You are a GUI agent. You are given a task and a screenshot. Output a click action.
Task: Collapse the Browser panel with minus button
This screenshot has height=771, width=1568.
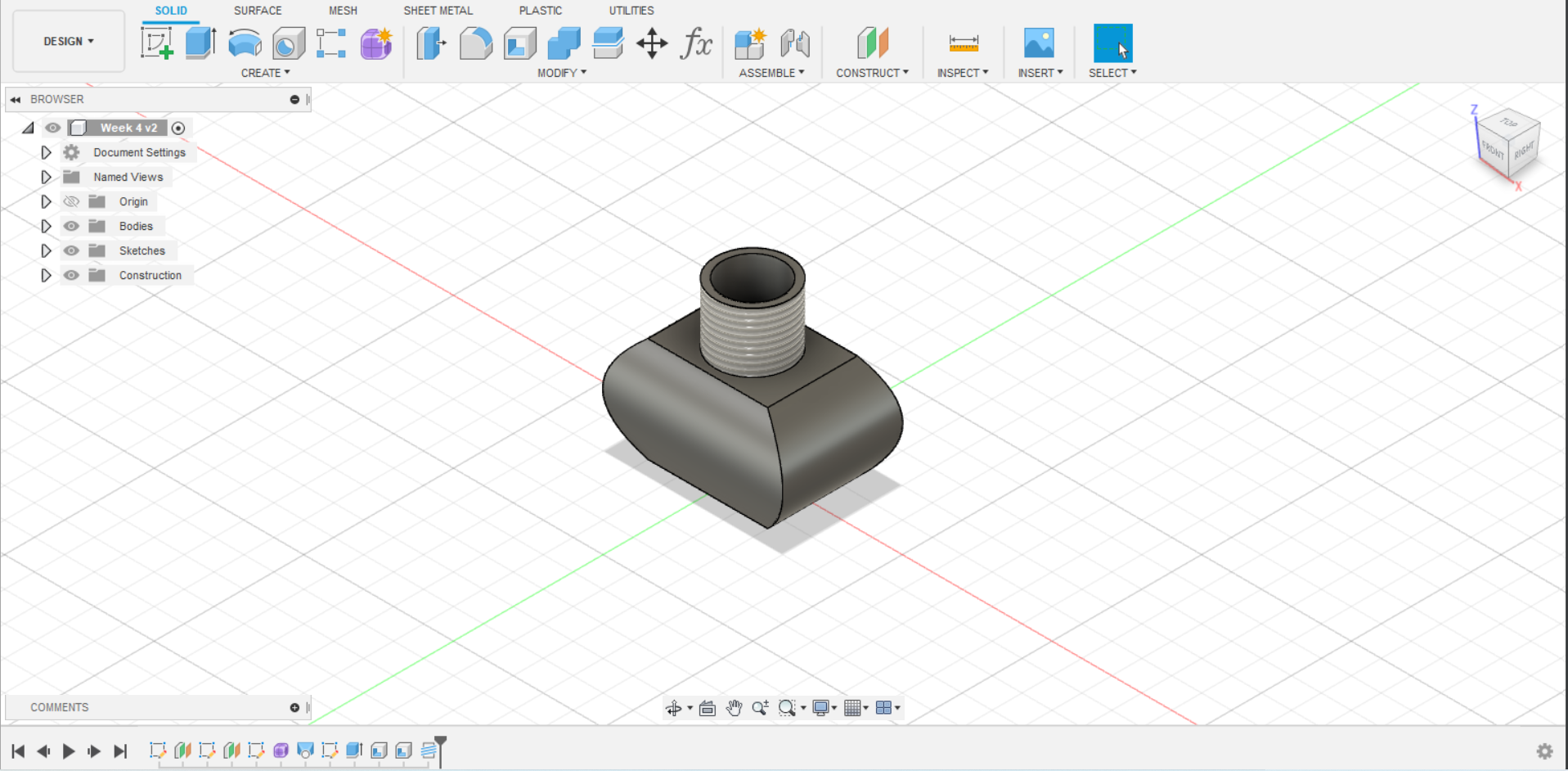tap(294, 99)
